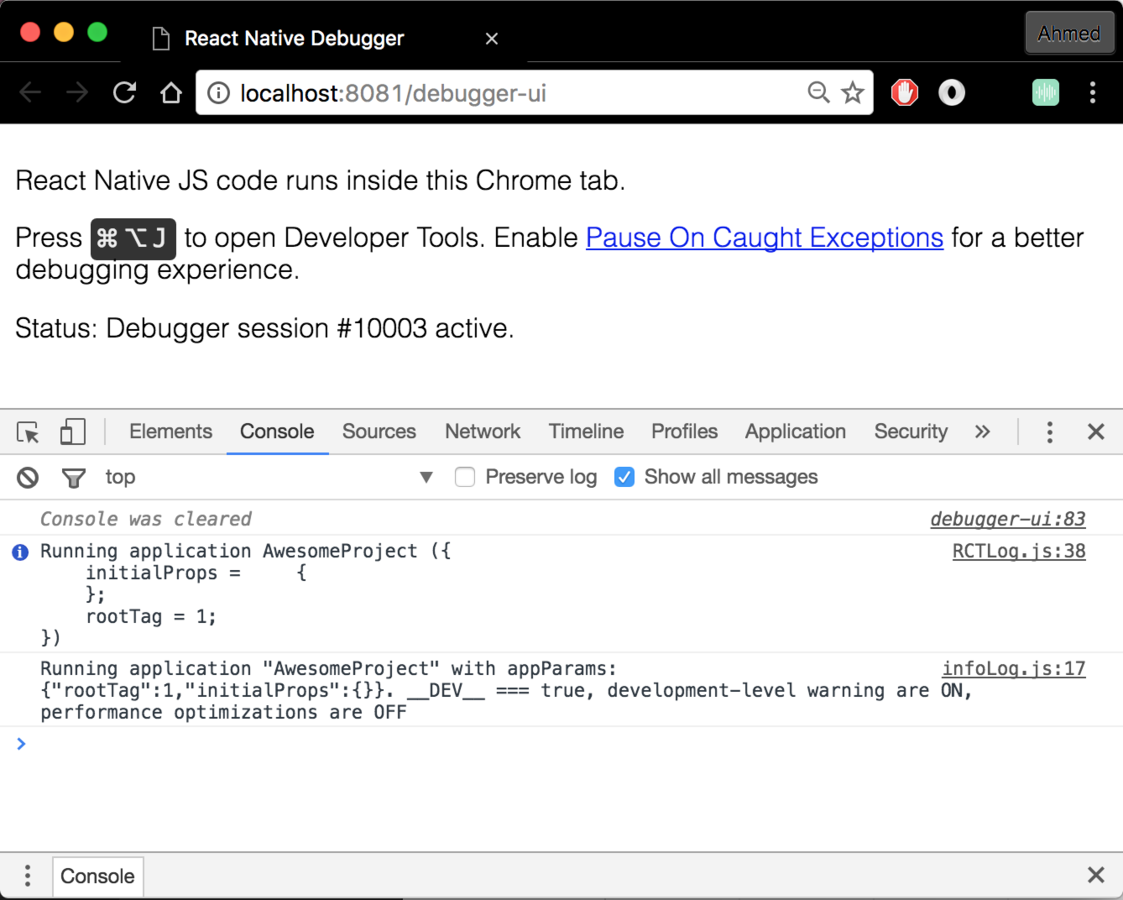
Task: Open Chrome's three-dot main menu
Action: (x=1093, y=92)
